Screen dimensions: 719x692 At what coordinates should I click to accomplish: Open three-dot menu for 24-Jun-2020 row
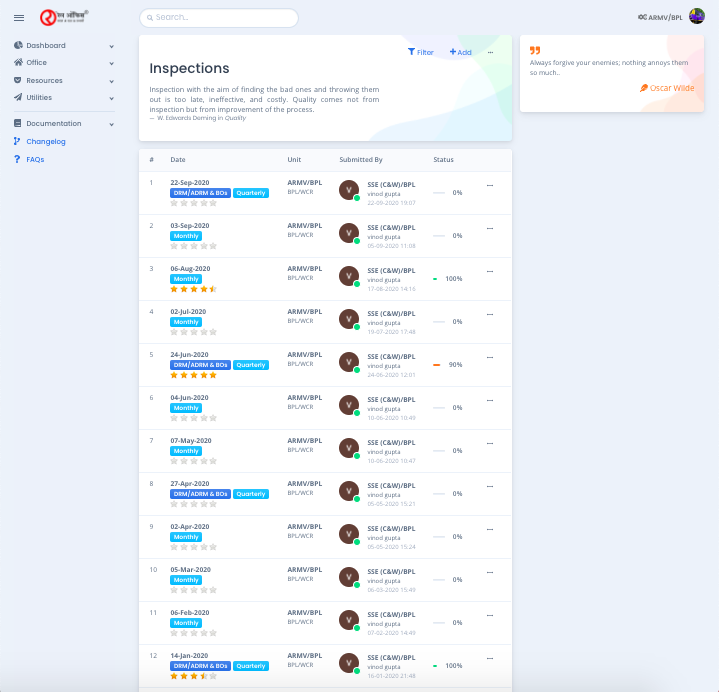click(x=489, y=357)
